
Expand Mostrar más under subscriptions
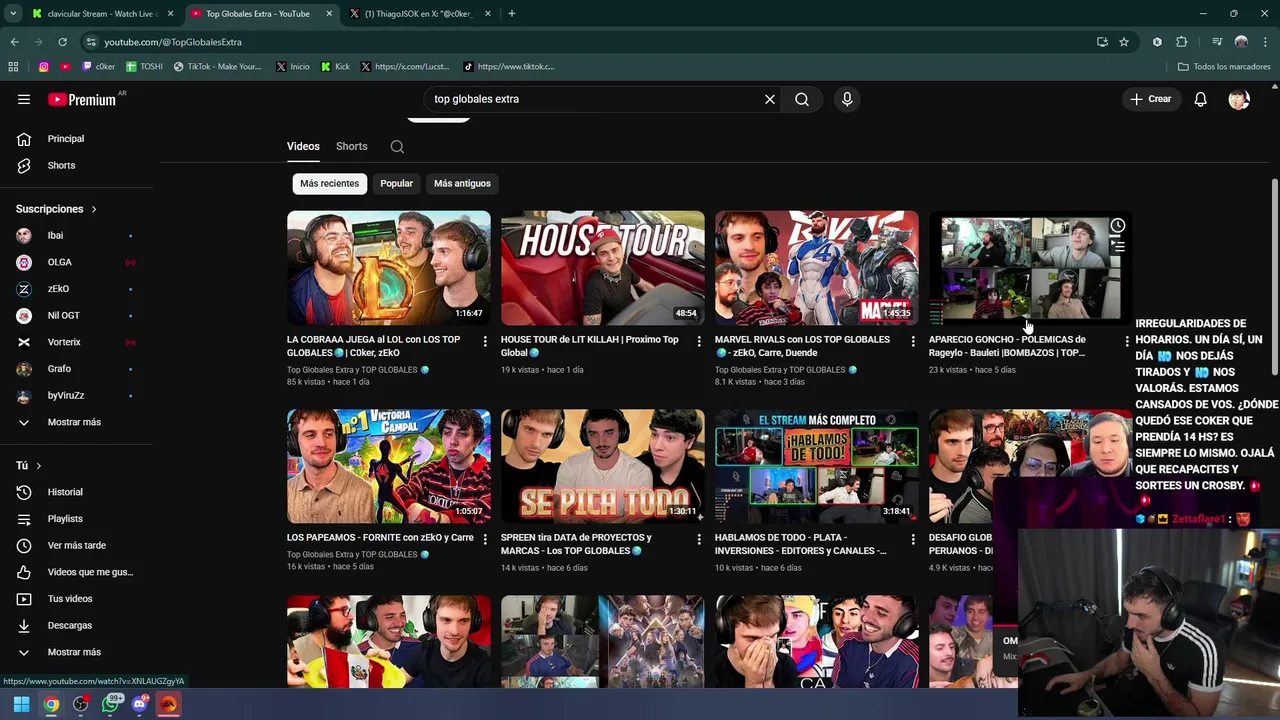(72, 422)
